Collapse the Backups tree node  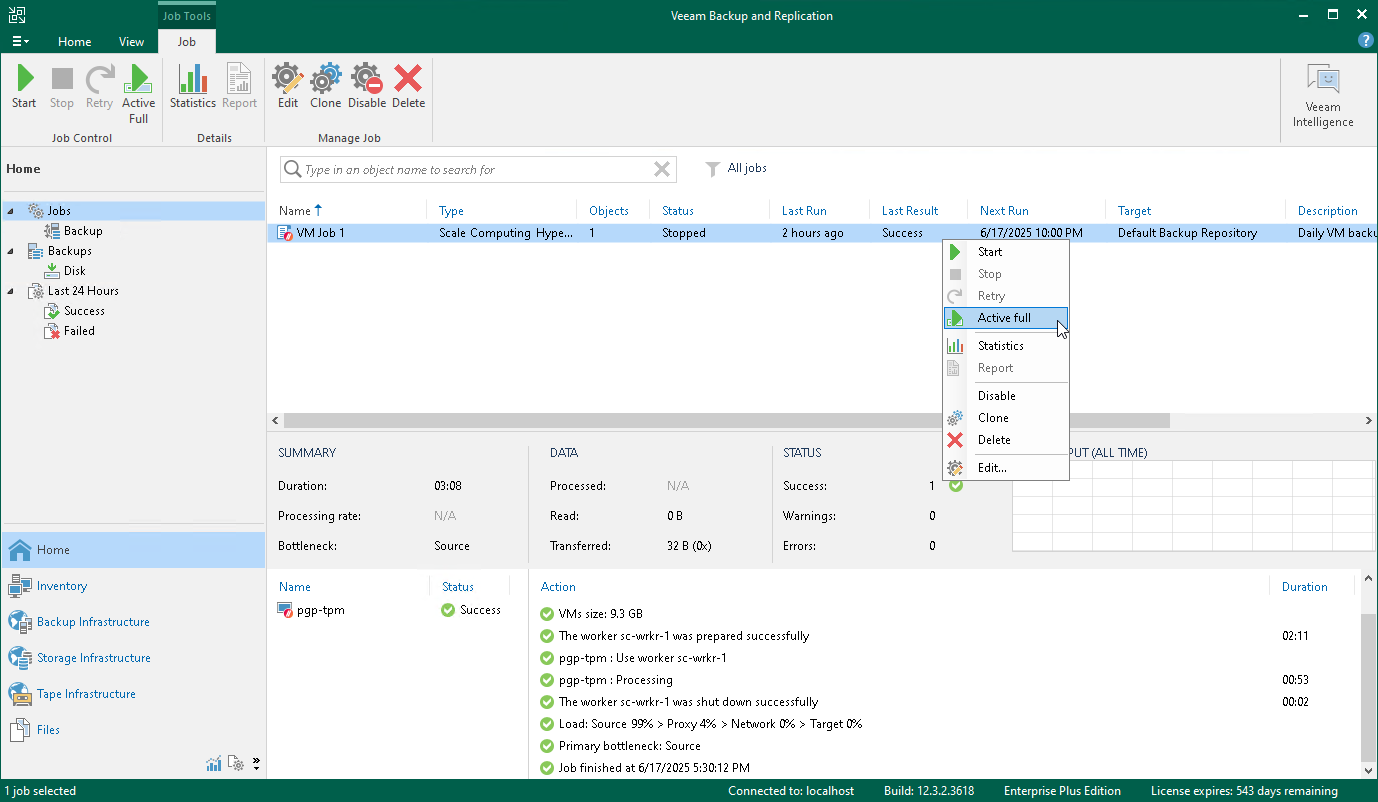11,251
